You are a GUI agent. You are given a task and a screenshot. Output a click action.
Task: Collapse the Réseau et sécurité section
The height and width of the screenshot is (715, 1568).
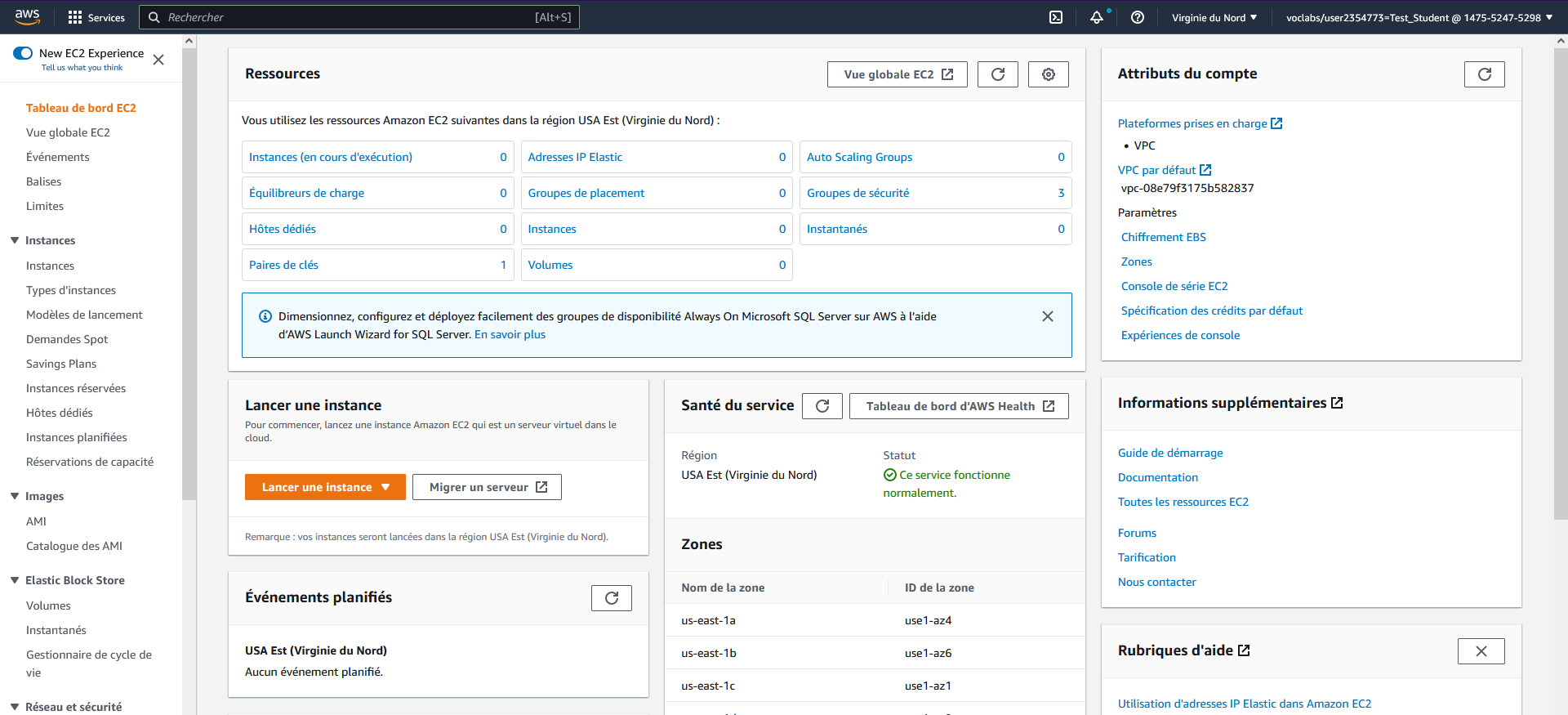pos(15,707)
